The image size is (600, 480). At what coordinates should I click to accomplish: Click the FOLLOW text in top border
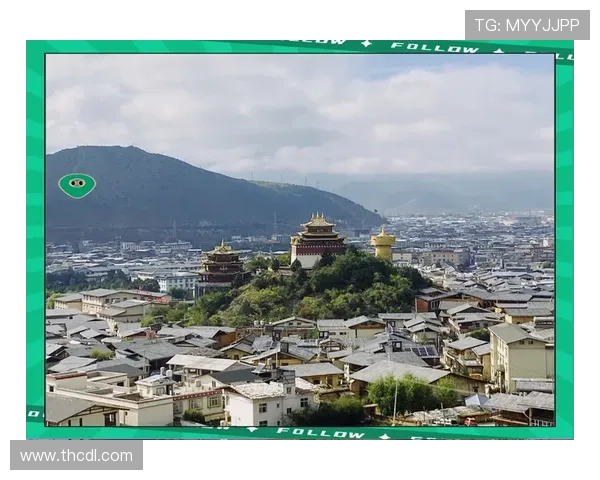(x=434, y=47)
